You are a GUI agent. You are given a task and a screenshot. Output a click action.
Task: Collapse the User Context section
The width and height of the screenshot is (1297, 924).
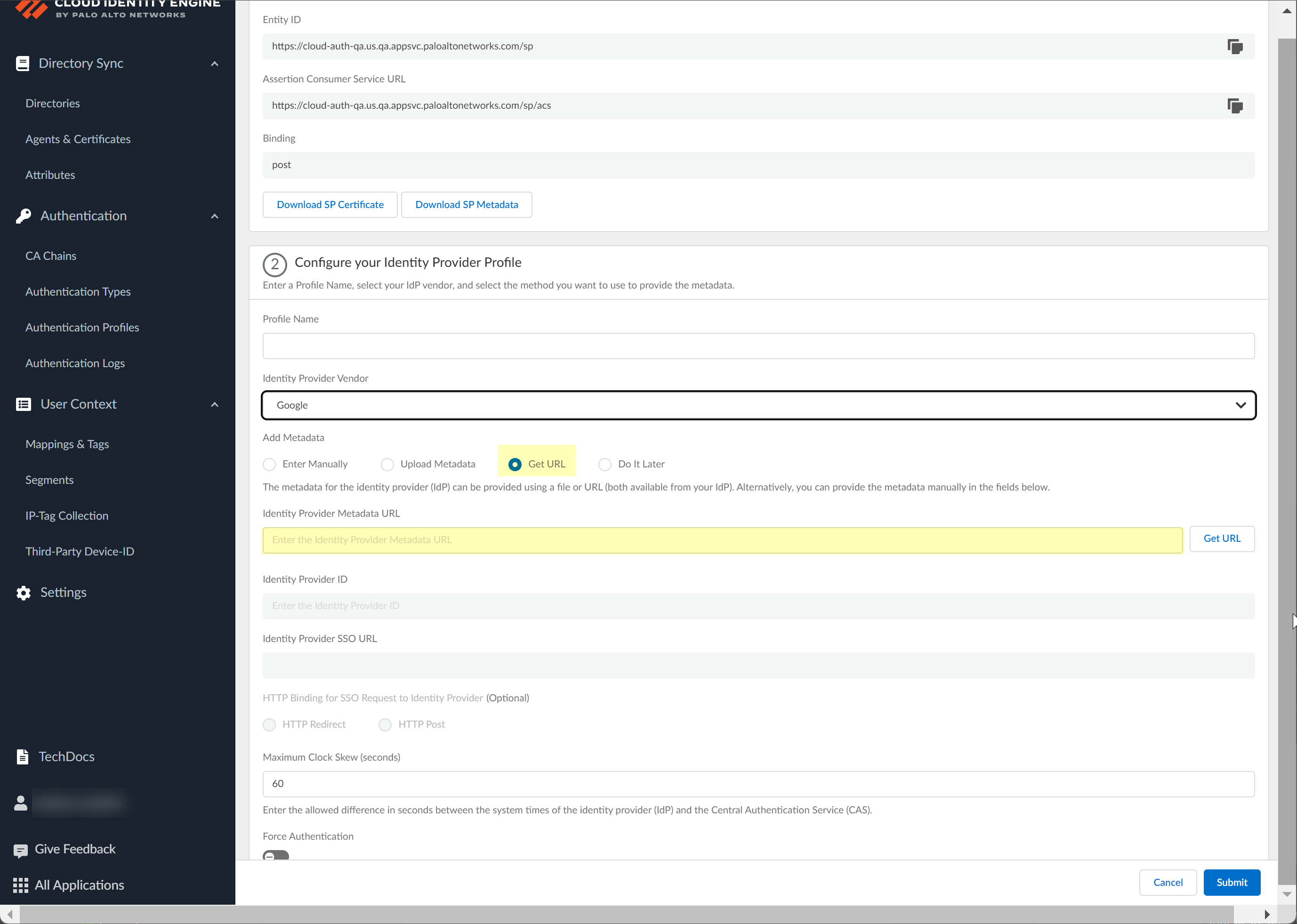tap(215, 404)
